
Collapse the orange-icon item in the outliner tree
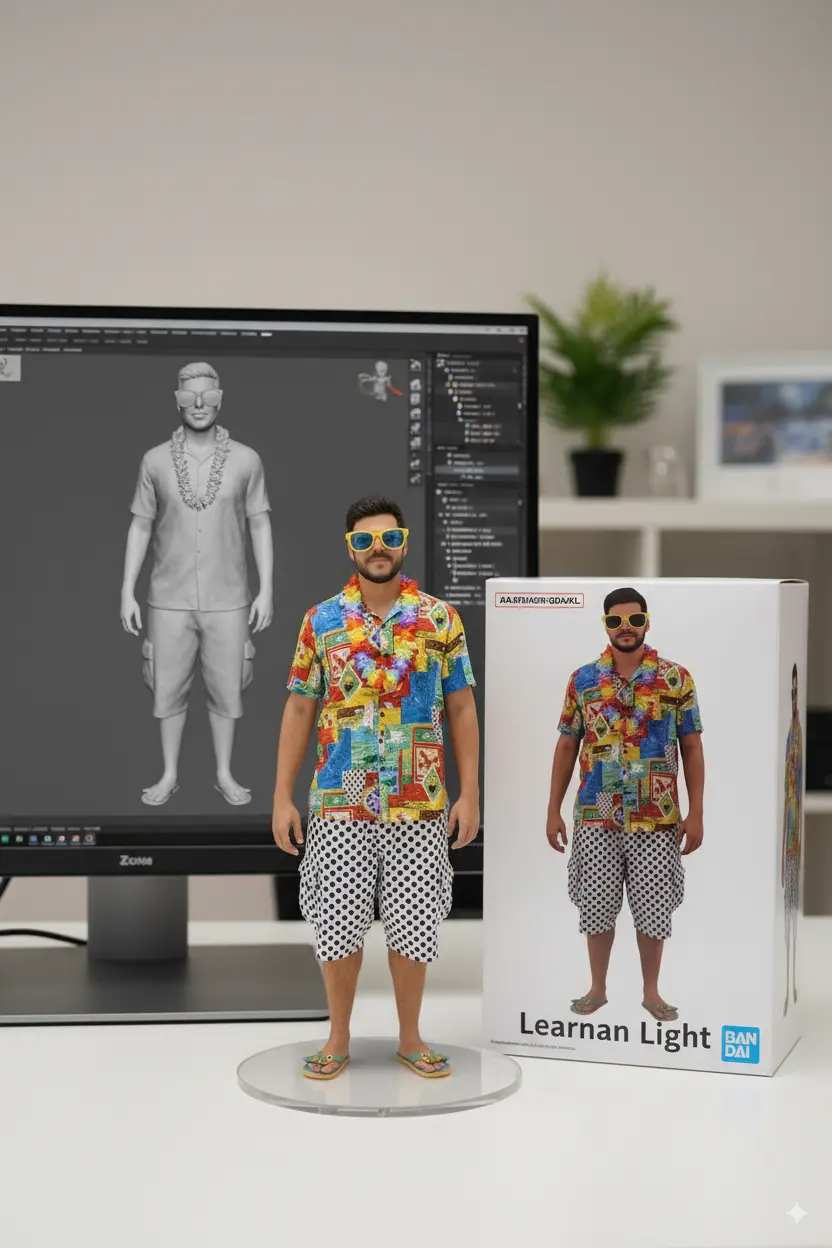click(x=447, y=383)
